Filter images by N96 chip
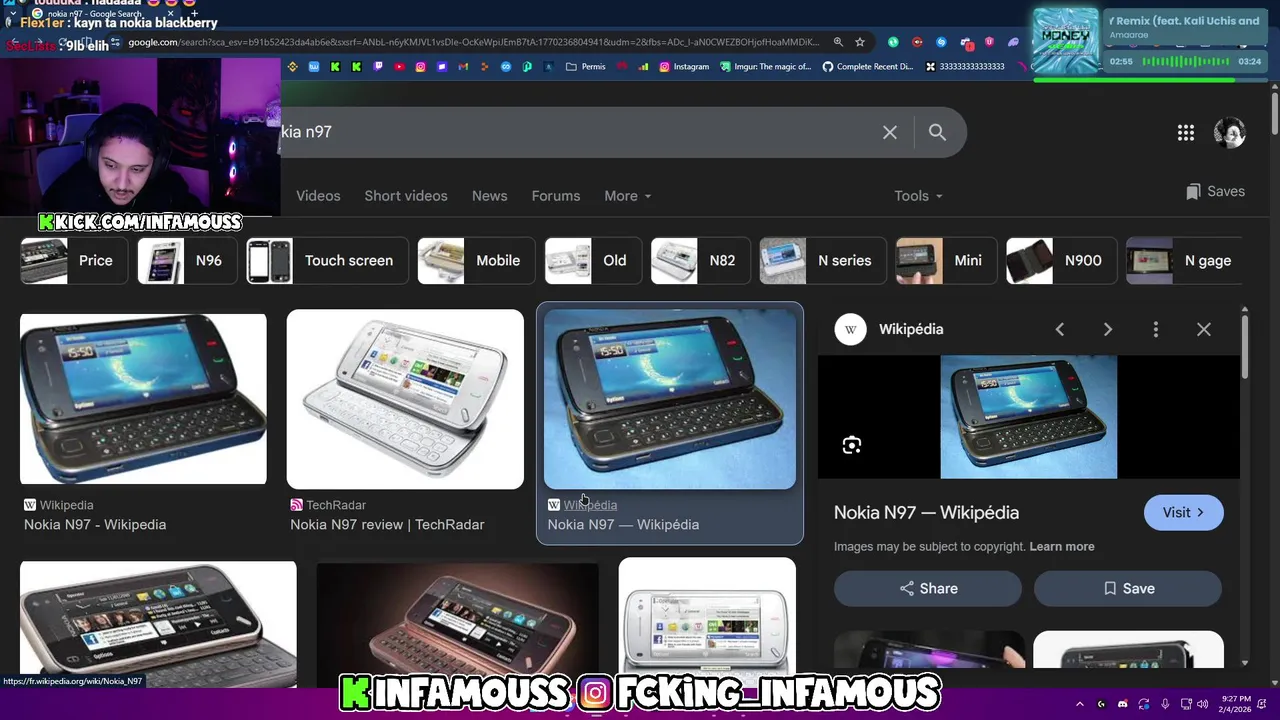The image size is (1280, 720). tap(187, 261)
